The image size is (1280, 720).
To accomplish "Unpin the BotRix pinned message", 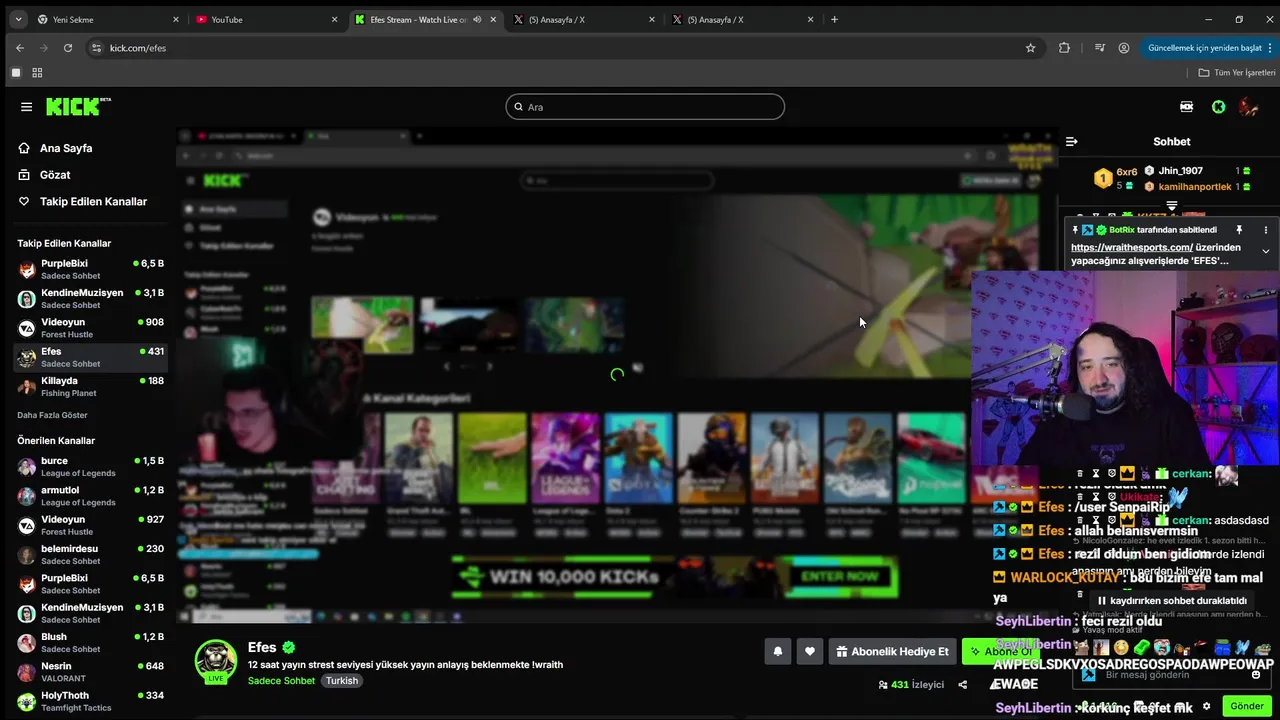I will click(x=1239, y=230).
